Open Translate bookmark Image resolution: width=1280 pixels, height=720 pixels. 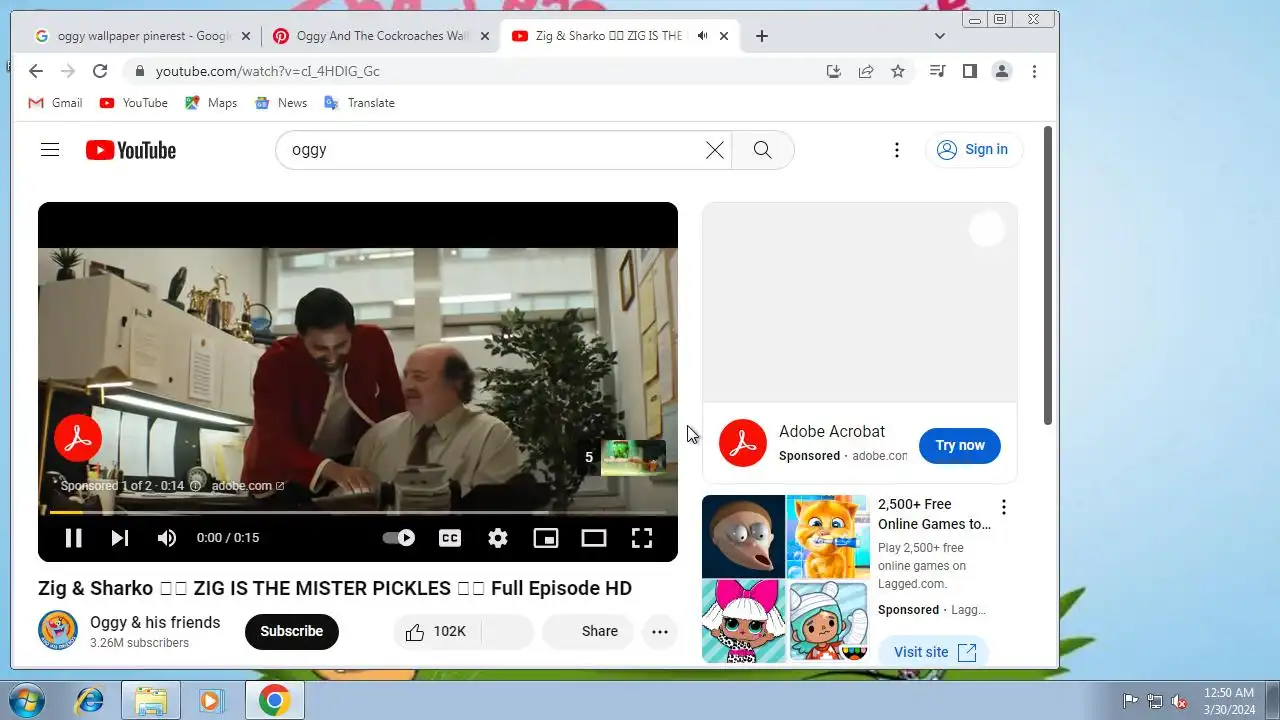359,103
